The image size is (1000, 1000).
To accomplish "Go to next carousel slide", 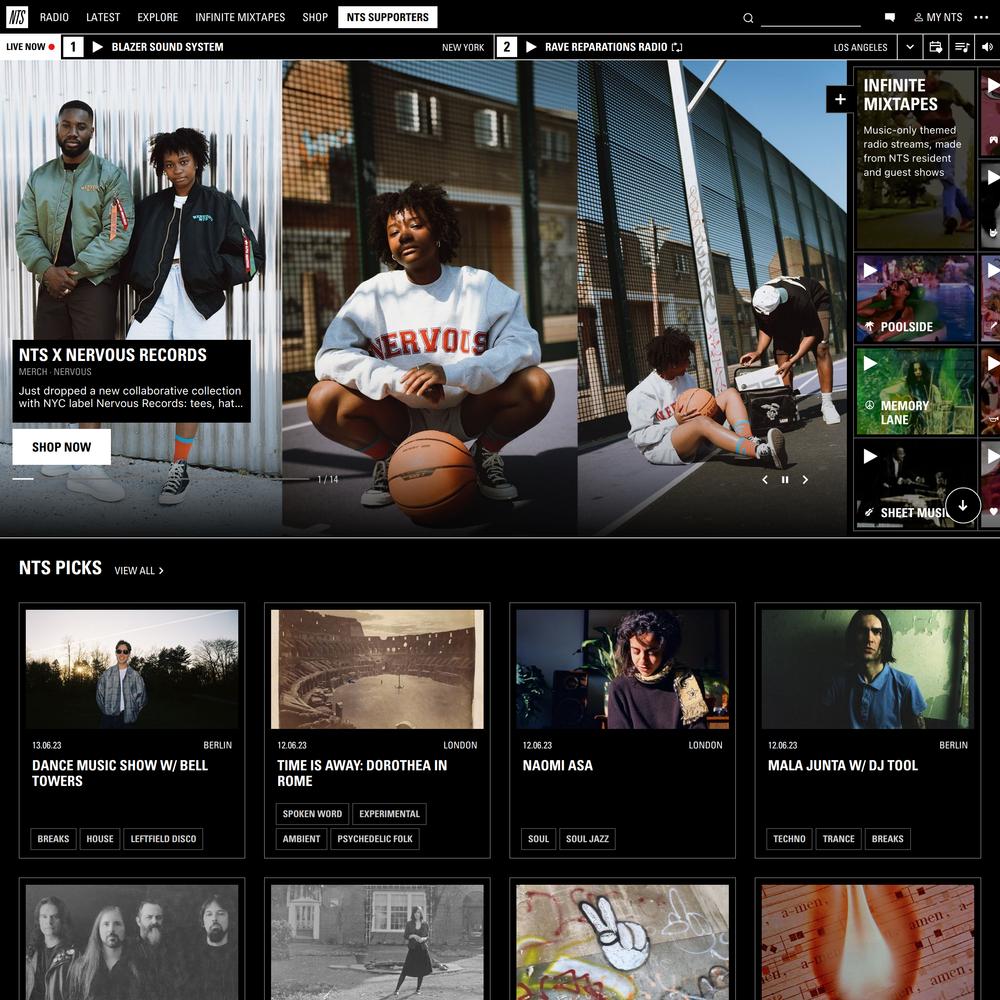I will tap(805, 480).
